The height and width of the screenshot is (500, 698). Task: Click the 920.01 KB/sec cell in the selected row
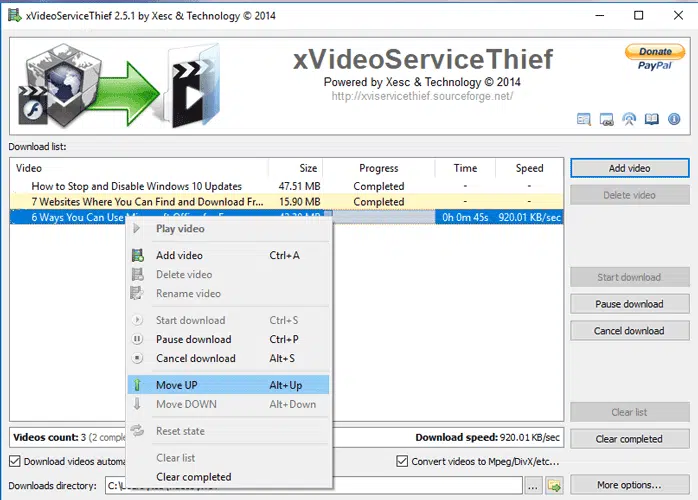(529, 217)
